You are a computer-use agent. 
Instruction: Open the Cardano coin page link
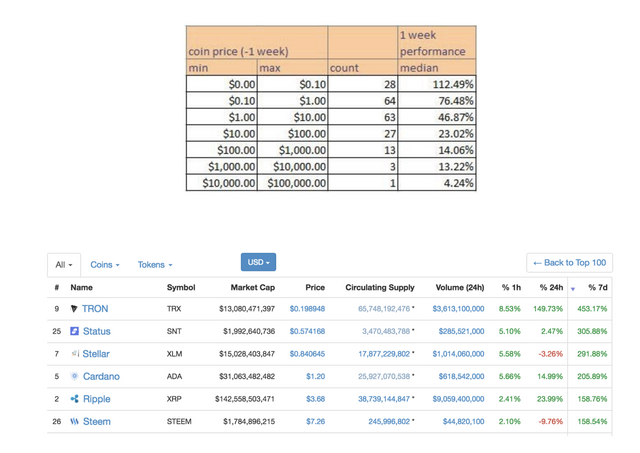point(101,376)
